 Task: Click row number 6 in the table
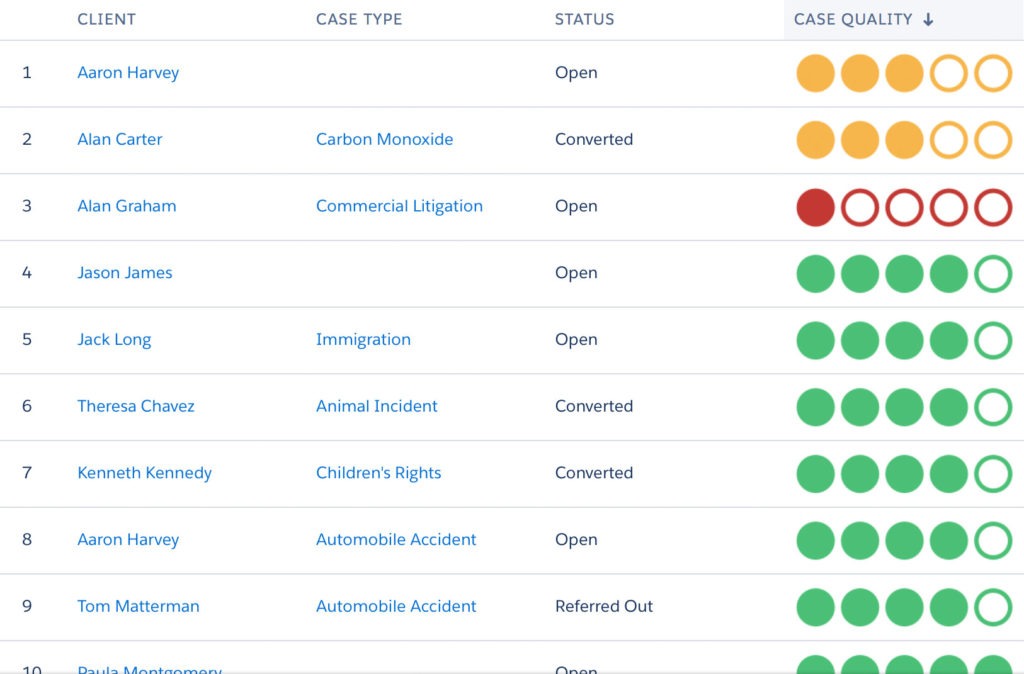tap(27, 406)
